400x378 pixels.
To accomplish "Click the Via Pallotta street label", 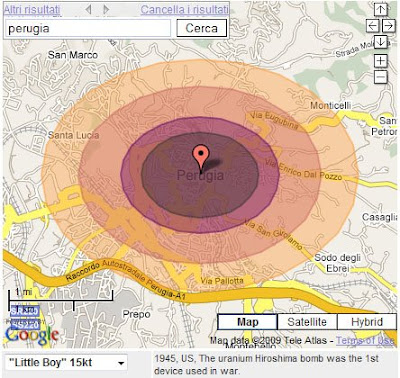I will point(222,281).
